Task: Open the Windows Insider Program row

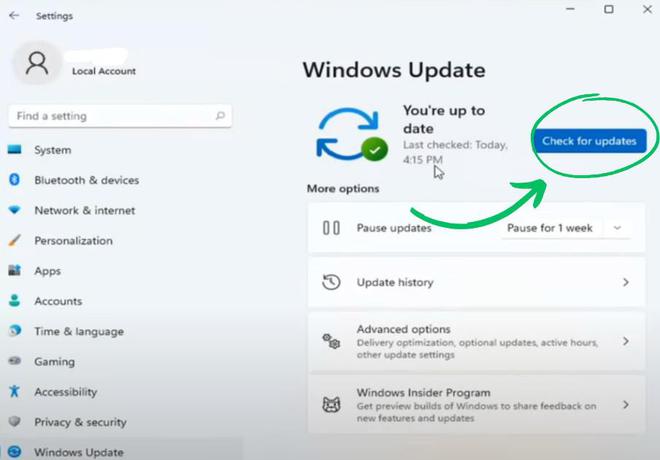Action: tap(476, 405)
